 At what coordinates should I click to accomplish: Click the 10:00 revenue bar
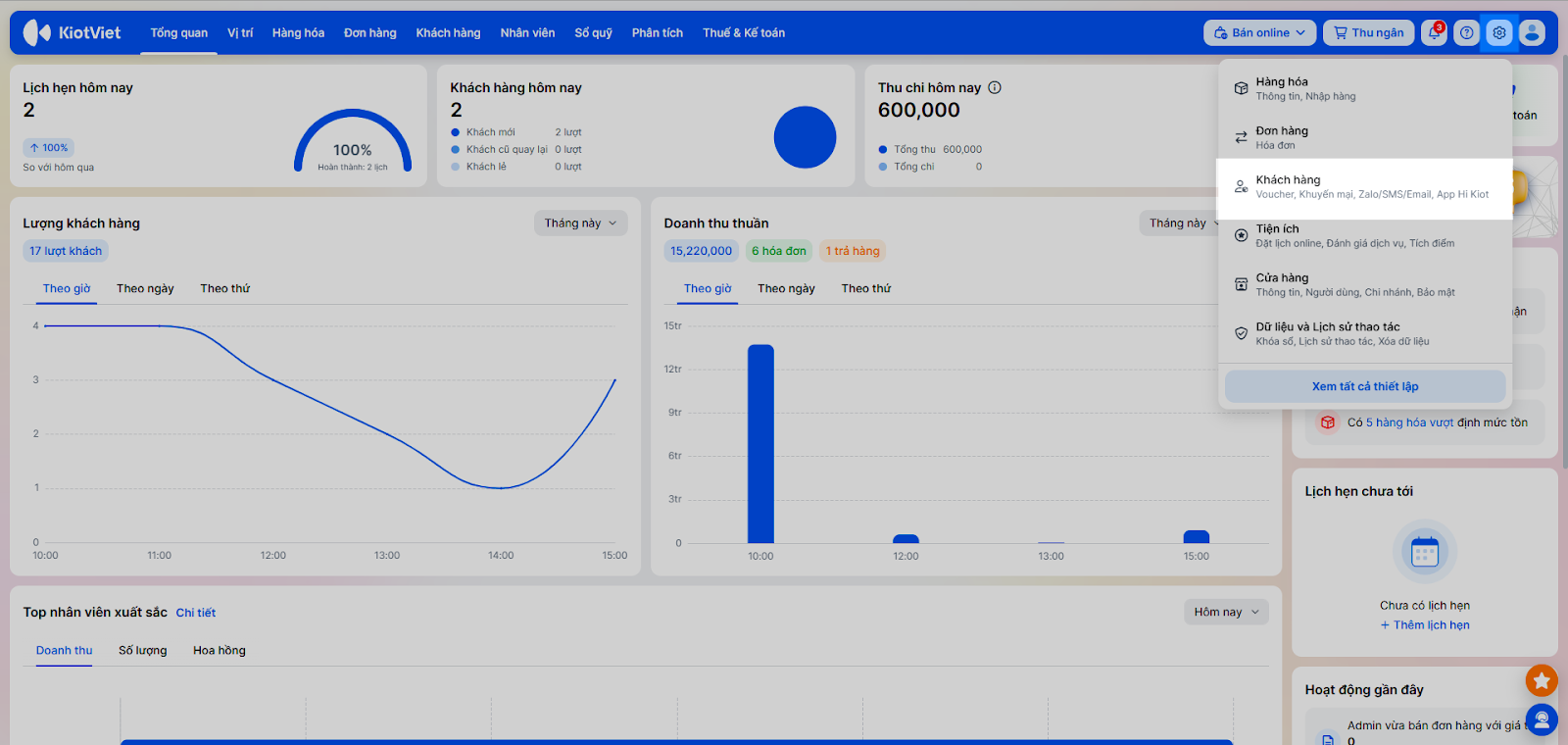coord(760,444)
